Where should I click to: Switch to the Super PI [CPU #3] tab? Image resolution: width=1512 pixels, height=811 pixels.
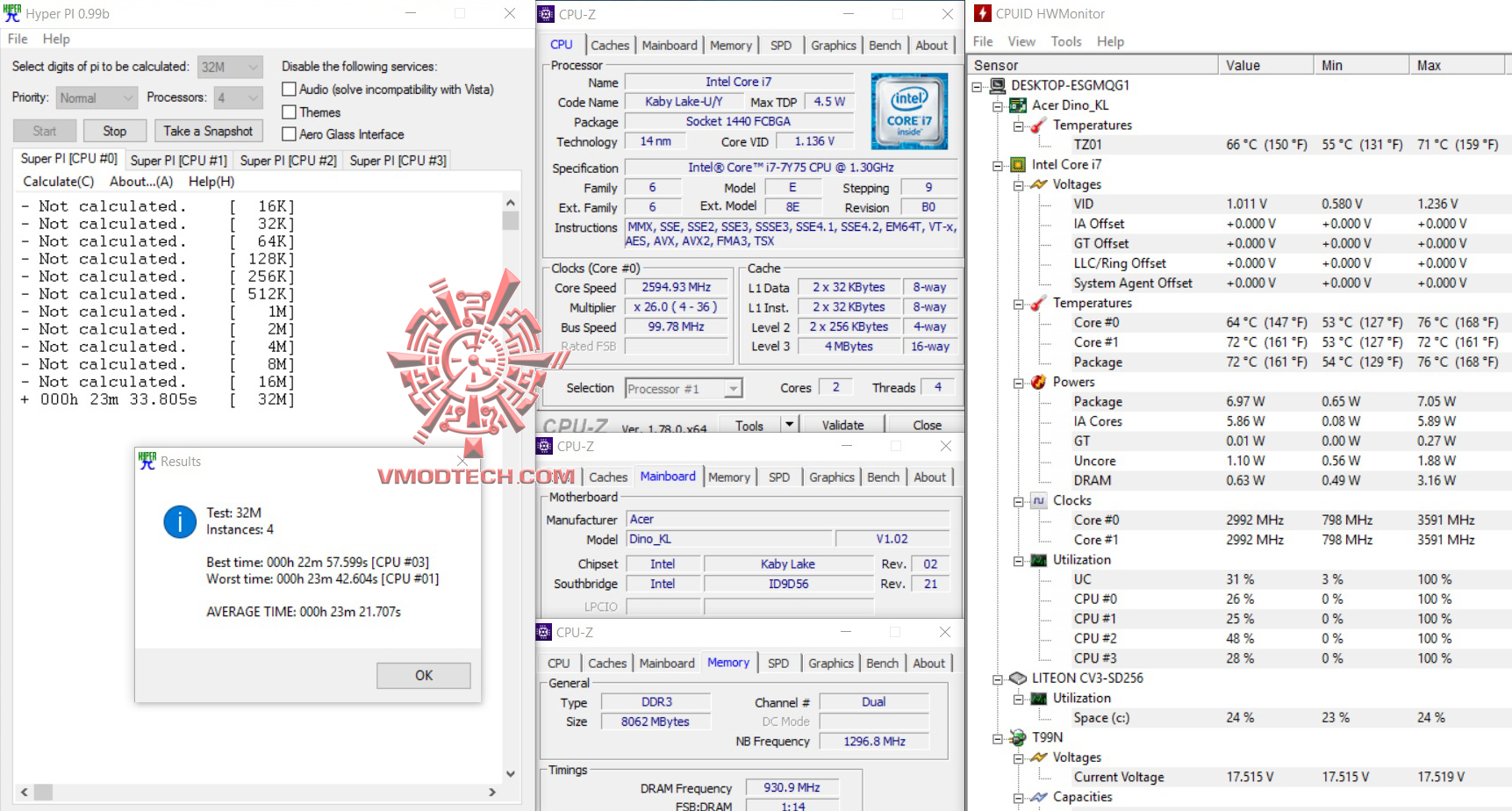click(x=398, y=161)
